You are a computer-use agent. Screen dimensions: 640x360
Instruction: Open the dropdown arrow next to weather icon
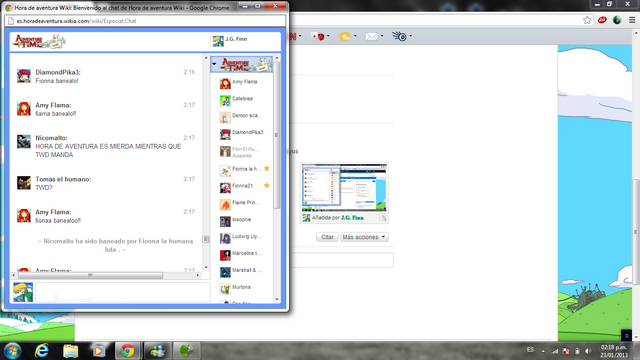(x=355, y=36)
